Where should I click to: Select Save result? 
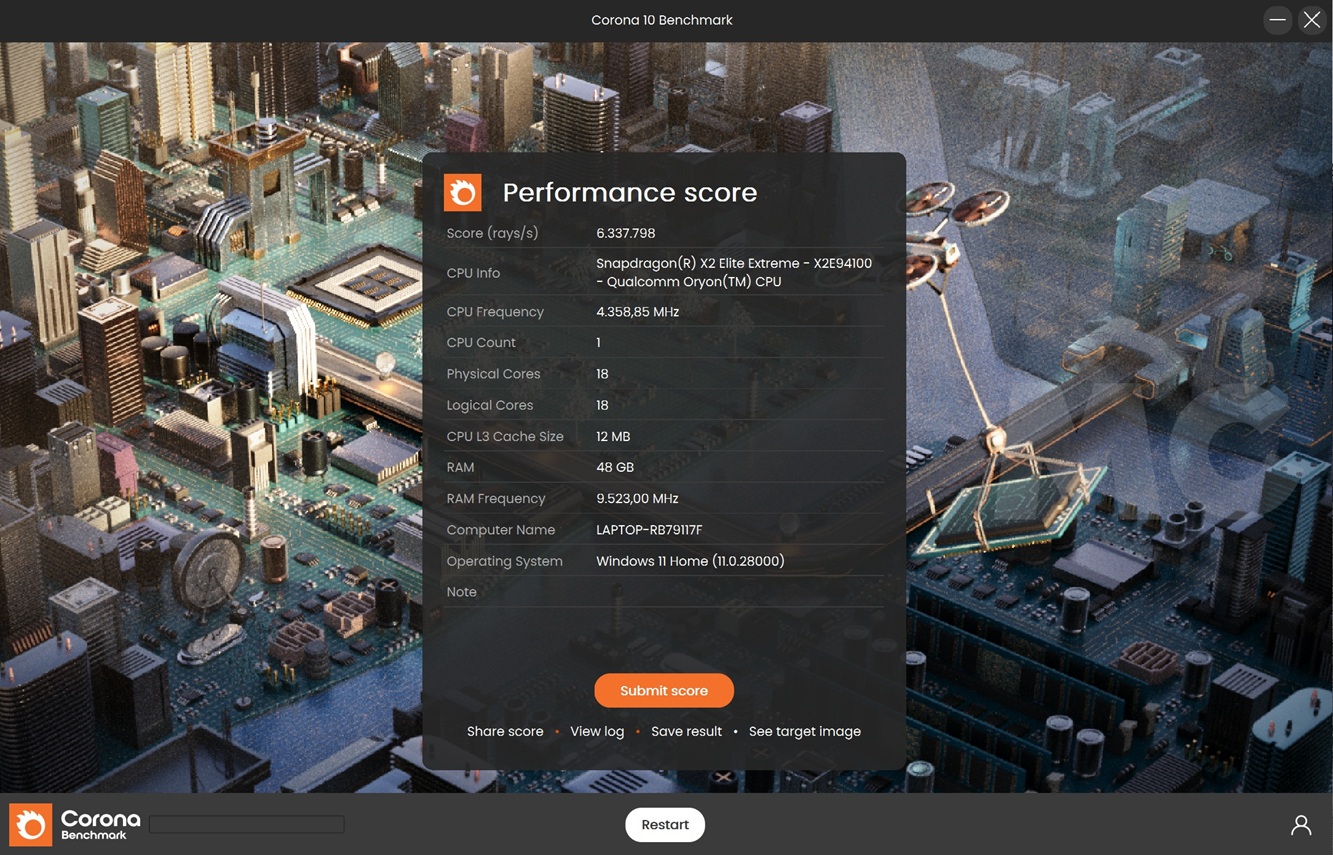point(686,731)
